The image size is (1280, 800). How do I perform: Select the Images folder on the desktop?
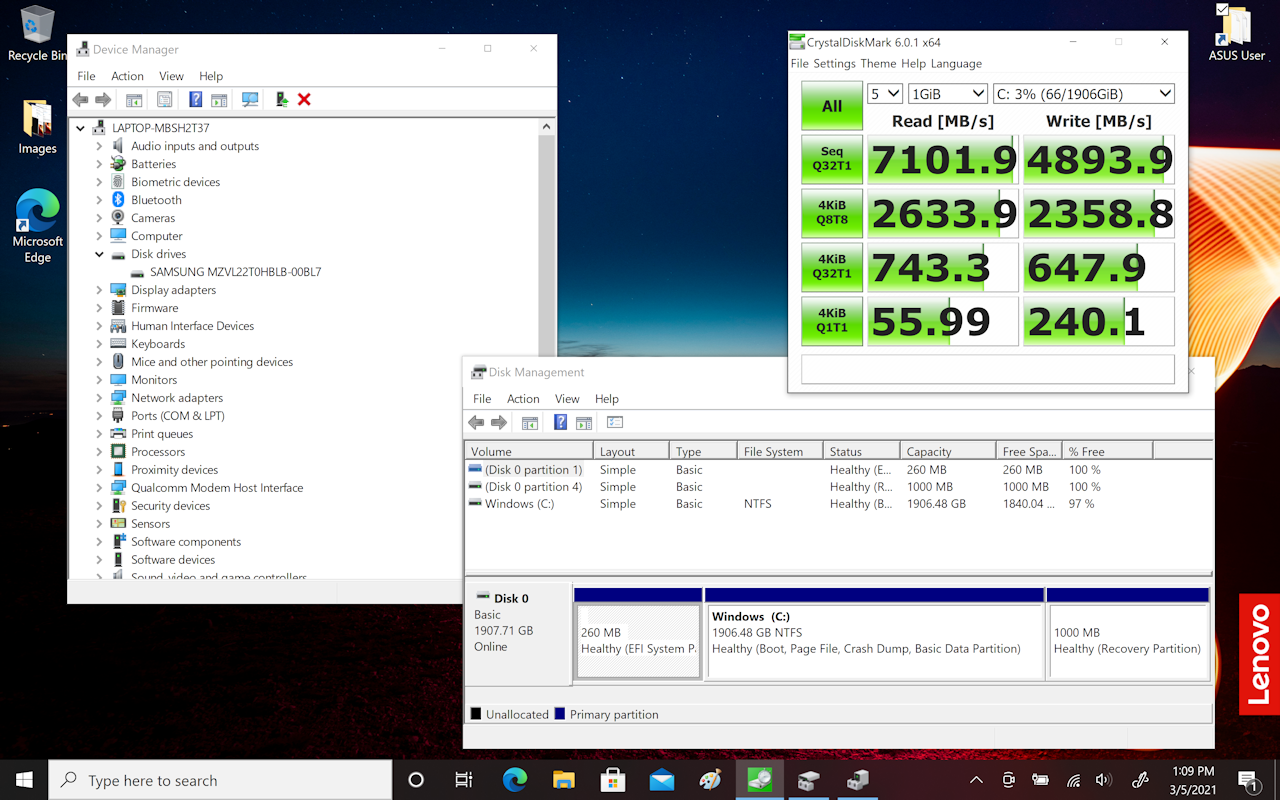tap(37, 127)
